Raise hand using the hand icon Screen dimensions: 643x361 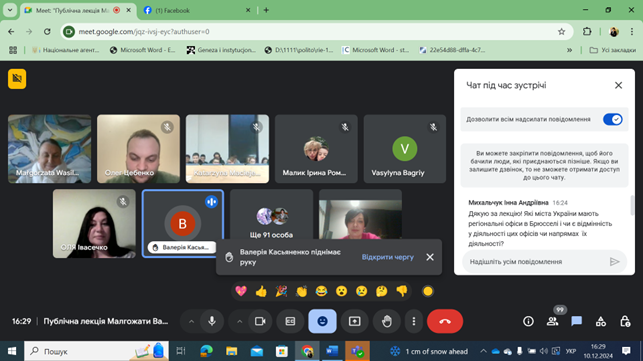(386, 321)
